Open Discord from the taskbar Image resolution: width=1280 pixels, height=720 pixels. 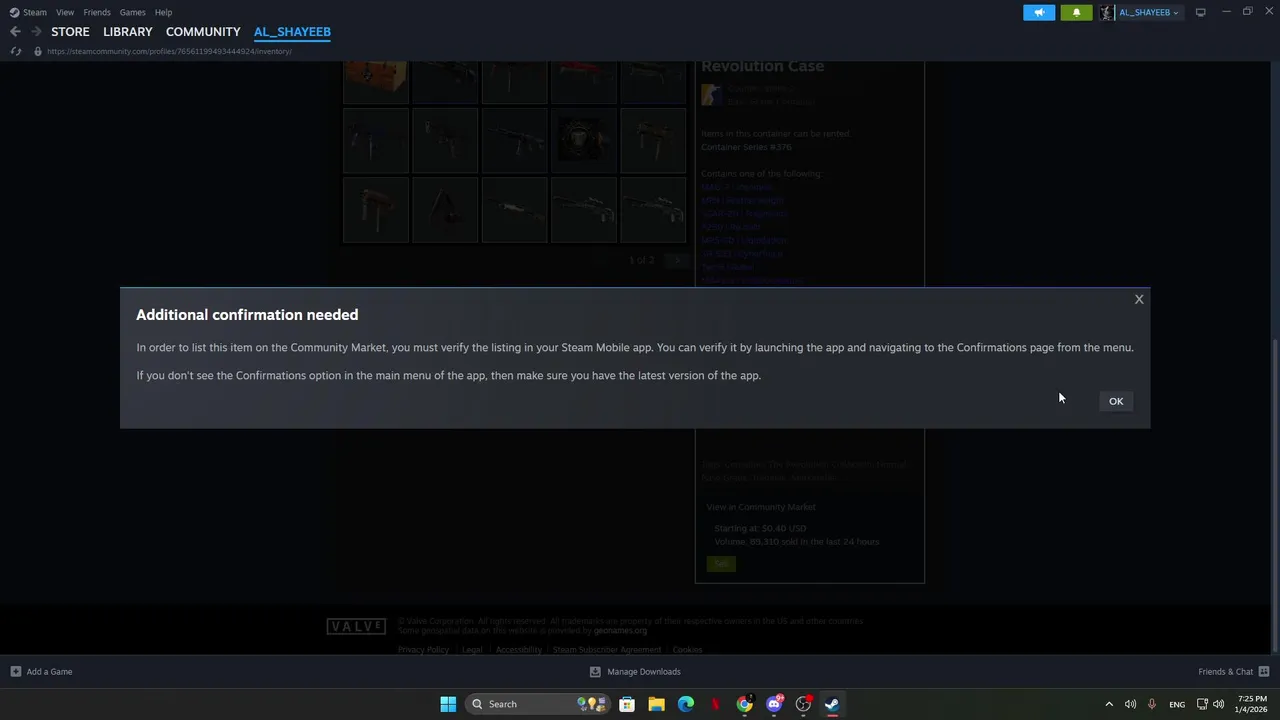774,704
